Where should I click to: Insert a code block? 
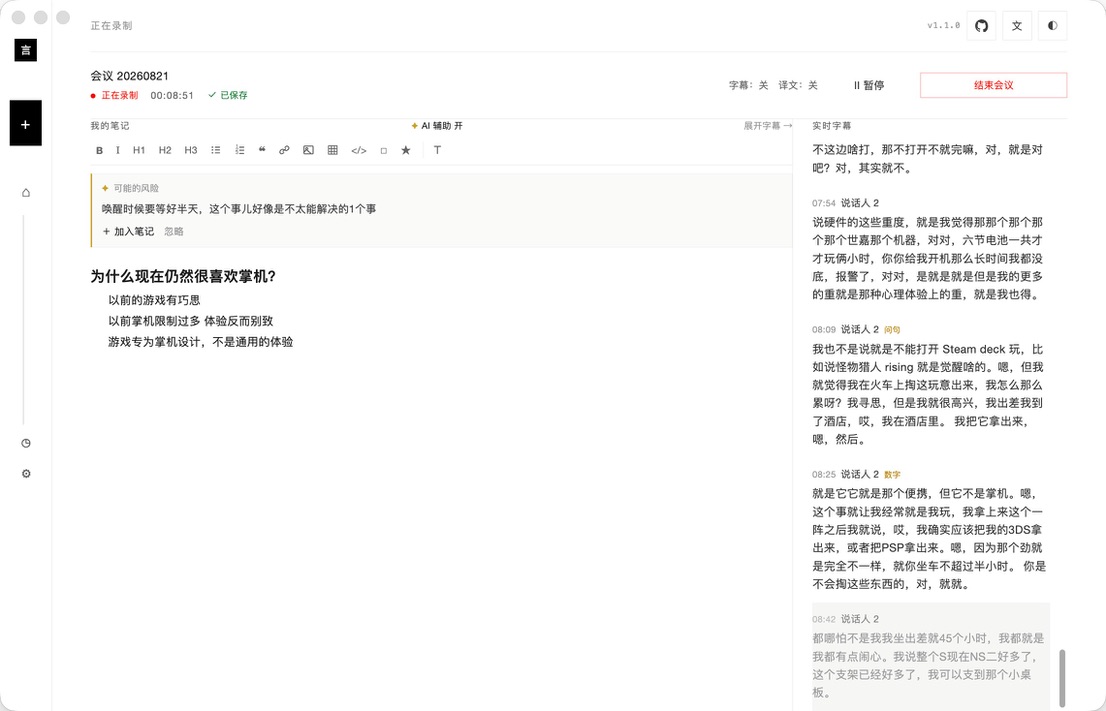(359, 150)
